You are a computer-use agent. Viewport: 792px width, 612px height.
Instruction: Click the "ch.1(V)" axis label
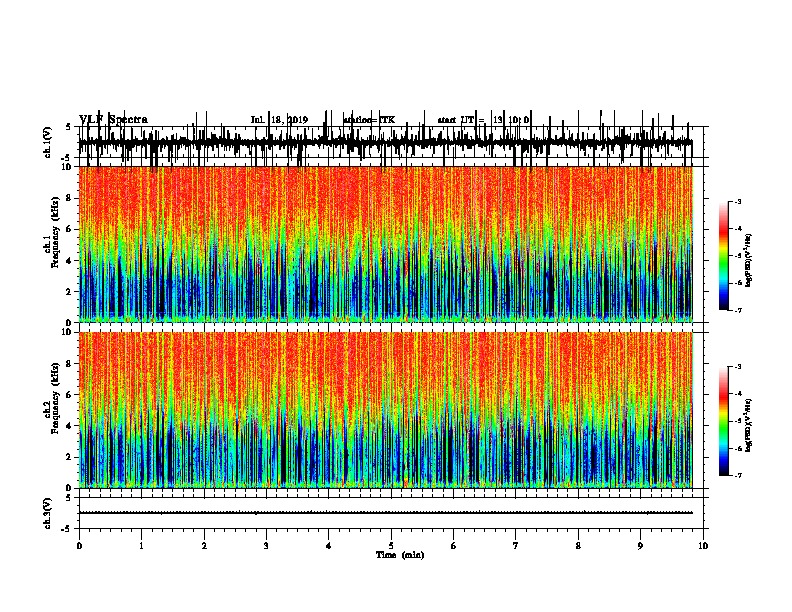(x=48, y=142)
